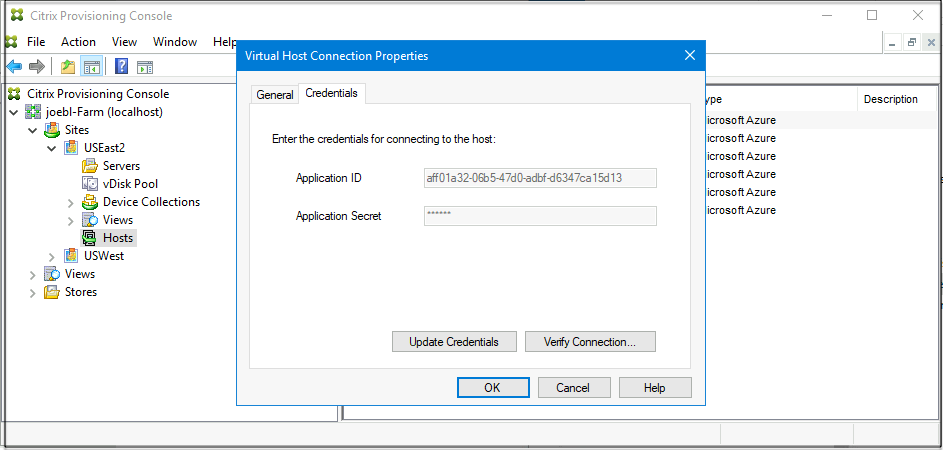Click the forward arrow toolbar icon

37,67
